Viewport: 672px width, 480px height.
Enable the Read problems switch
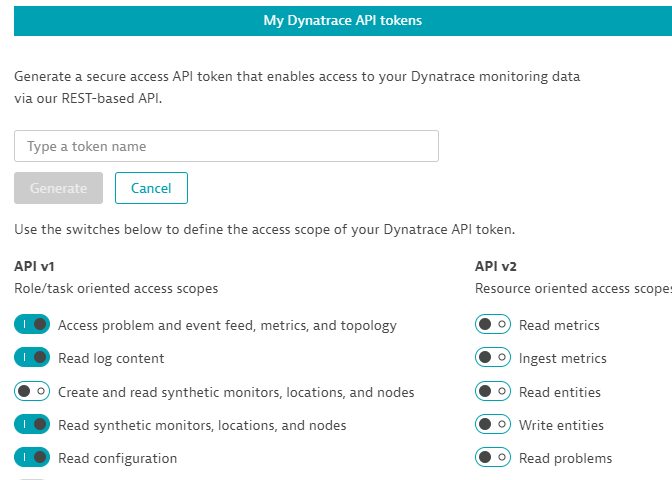[x=493, y=458]
